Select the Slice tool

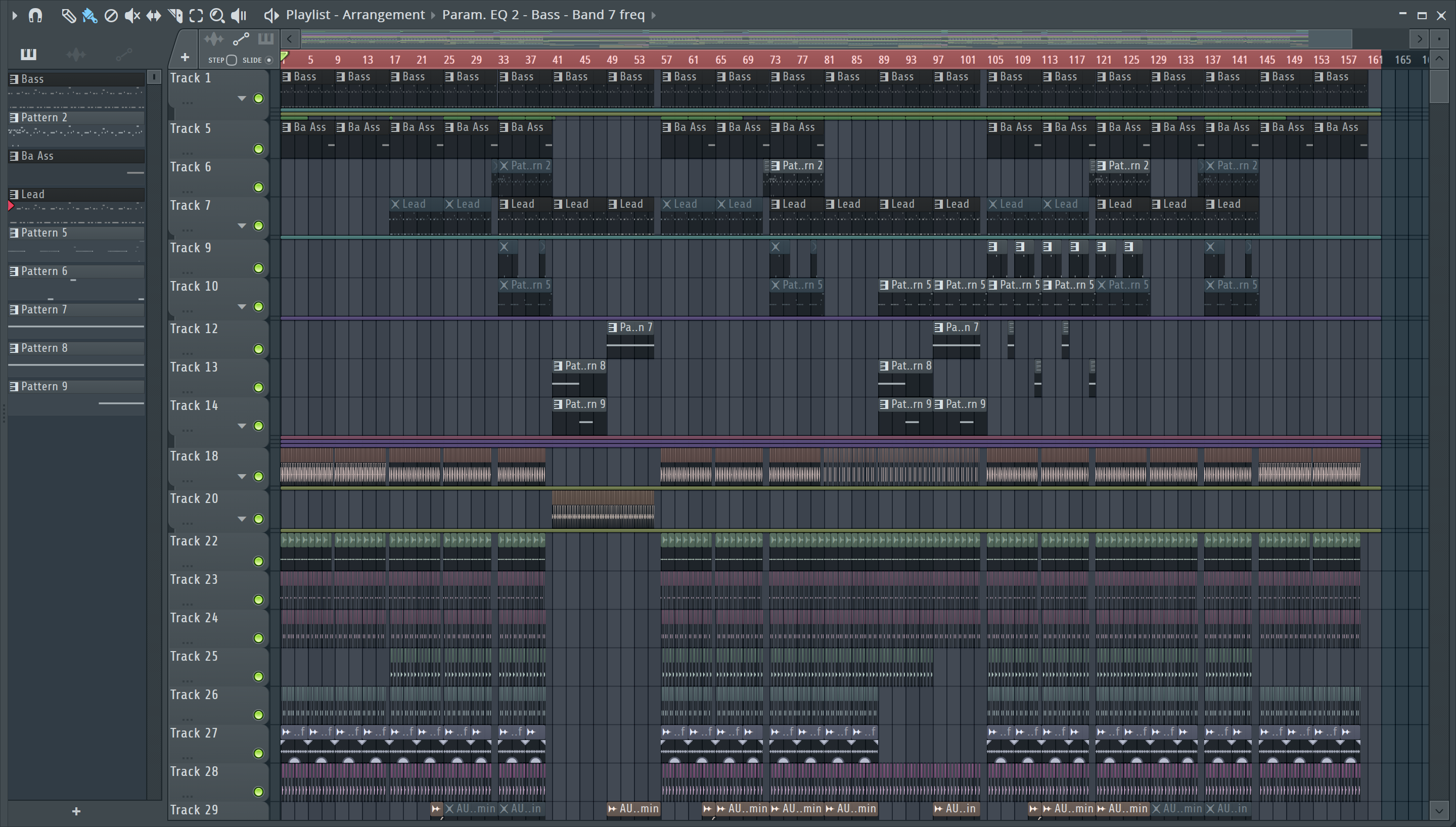(x=175, y=15)
